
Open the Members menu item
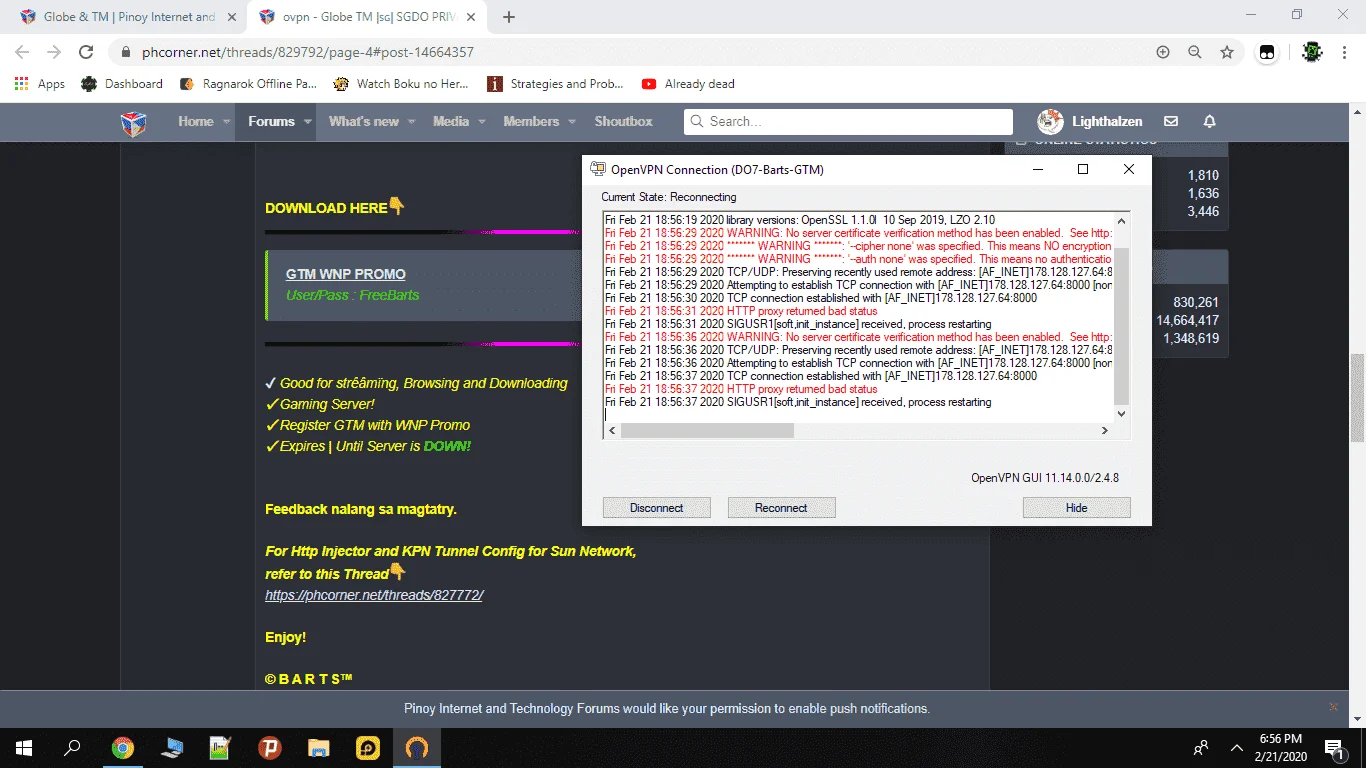click(x=531, y=121)
